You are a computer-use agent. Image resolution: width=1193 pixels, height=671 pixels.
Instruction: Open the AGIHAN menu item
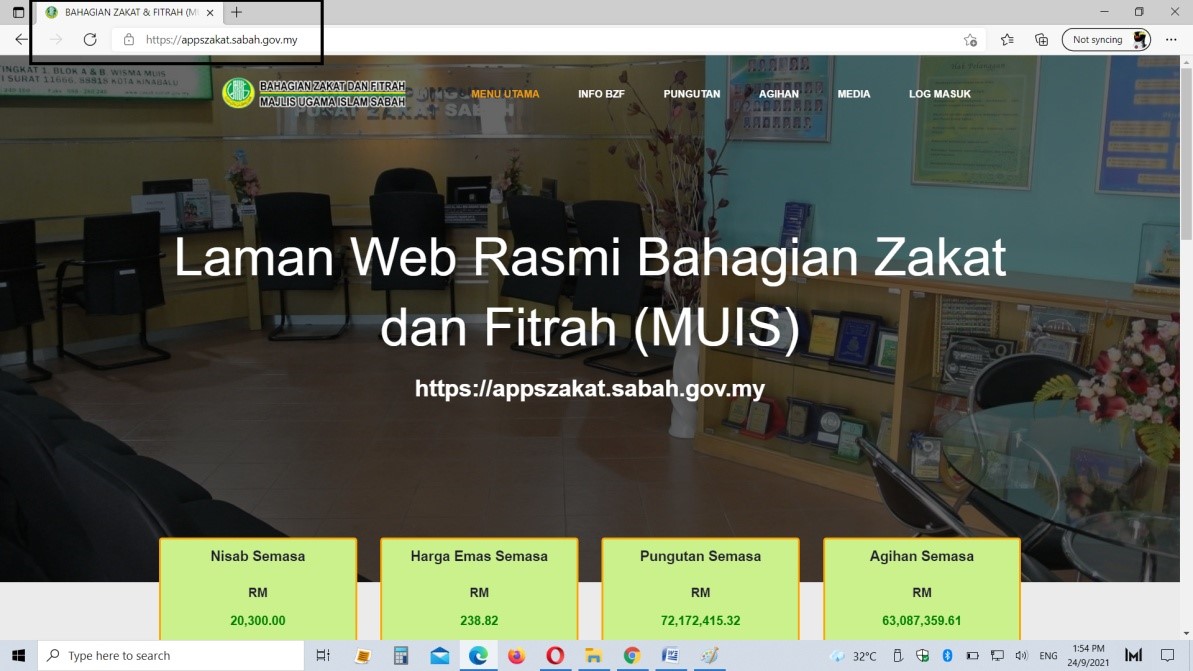coord(778,94)
